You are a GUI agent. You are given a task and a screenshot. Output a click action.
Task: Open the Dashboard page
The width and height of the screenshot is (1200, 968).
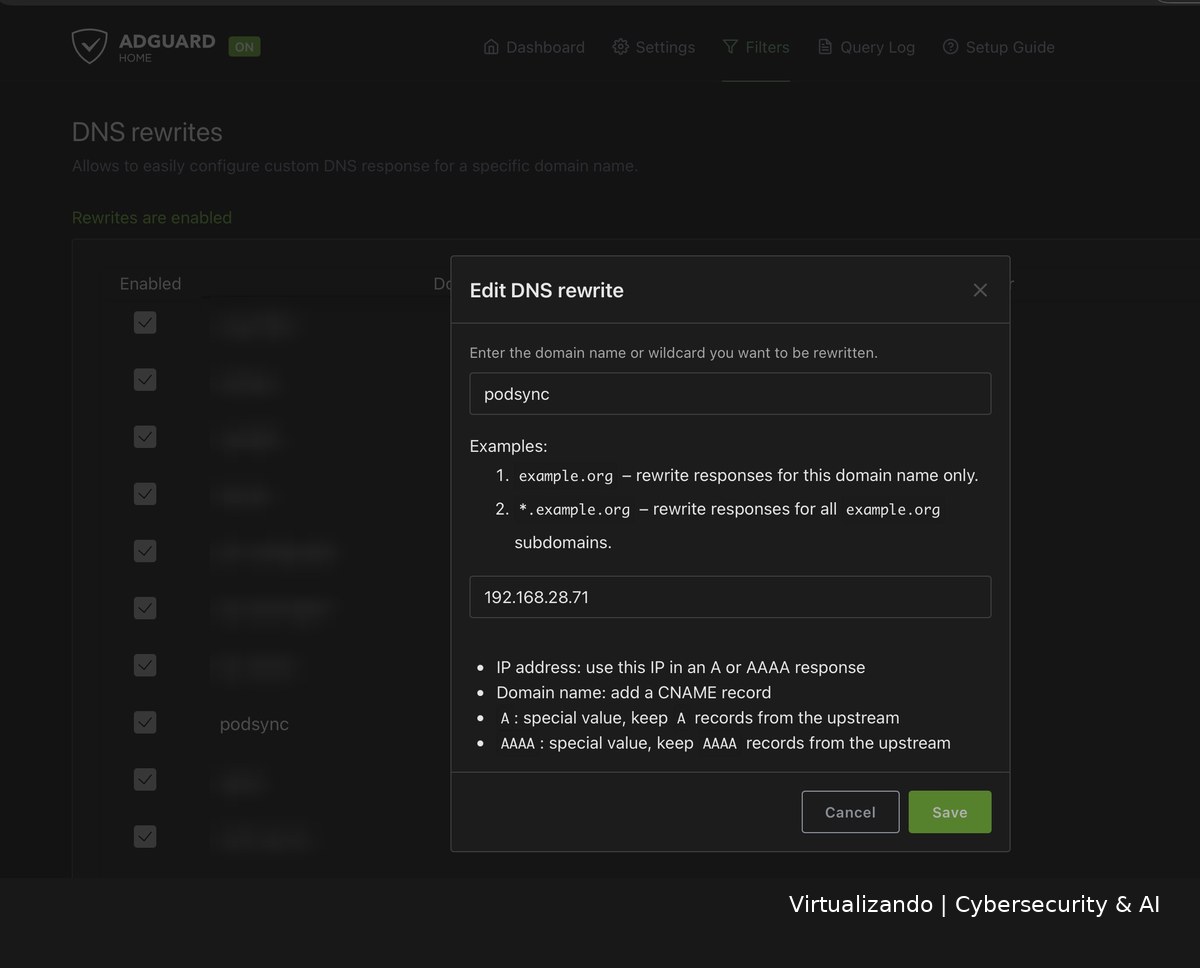(x=534, y=47)
